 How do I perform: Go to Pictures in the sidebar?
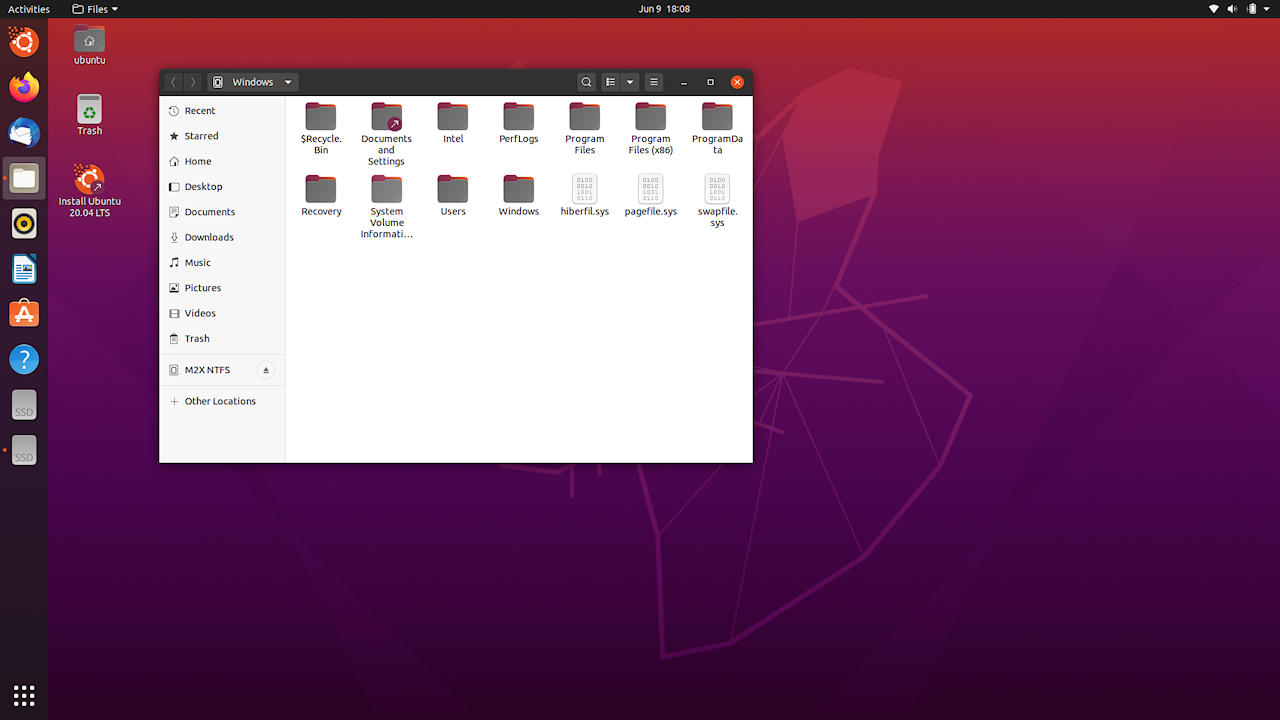[x=222, y=288]
